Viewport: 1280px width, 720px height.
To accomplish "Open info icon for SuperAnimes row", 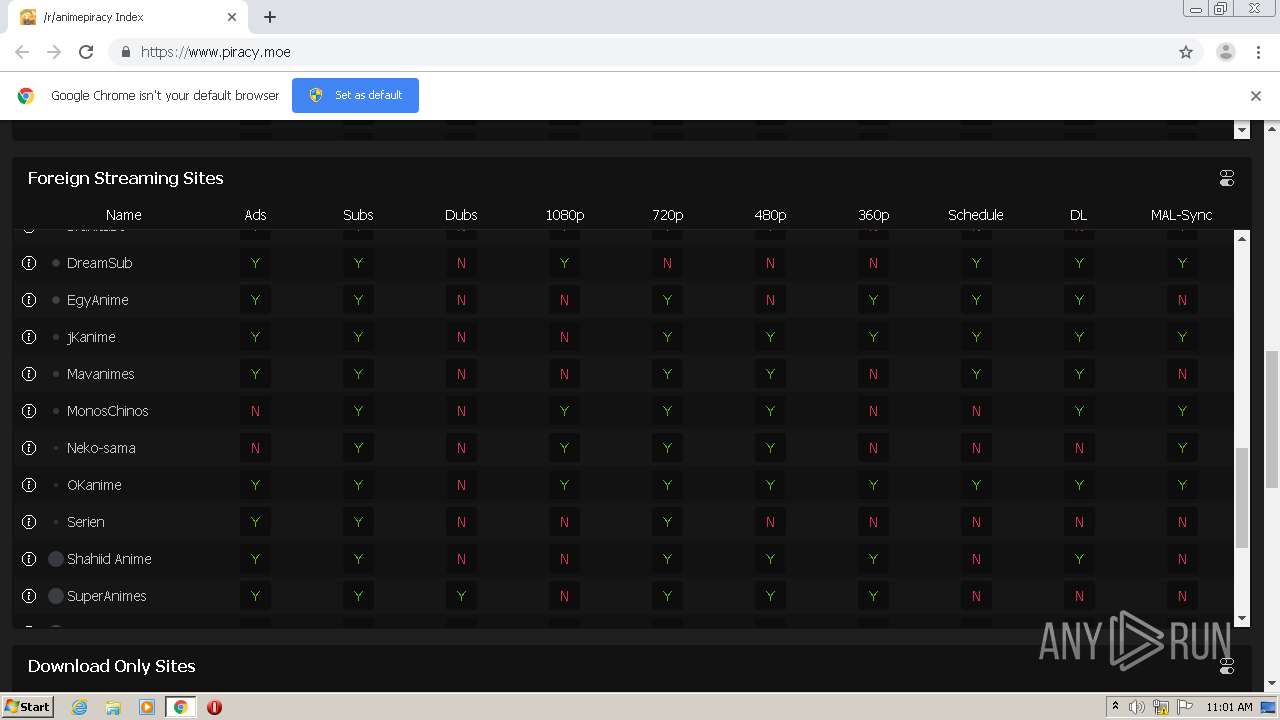I will [x=29, y=596].
